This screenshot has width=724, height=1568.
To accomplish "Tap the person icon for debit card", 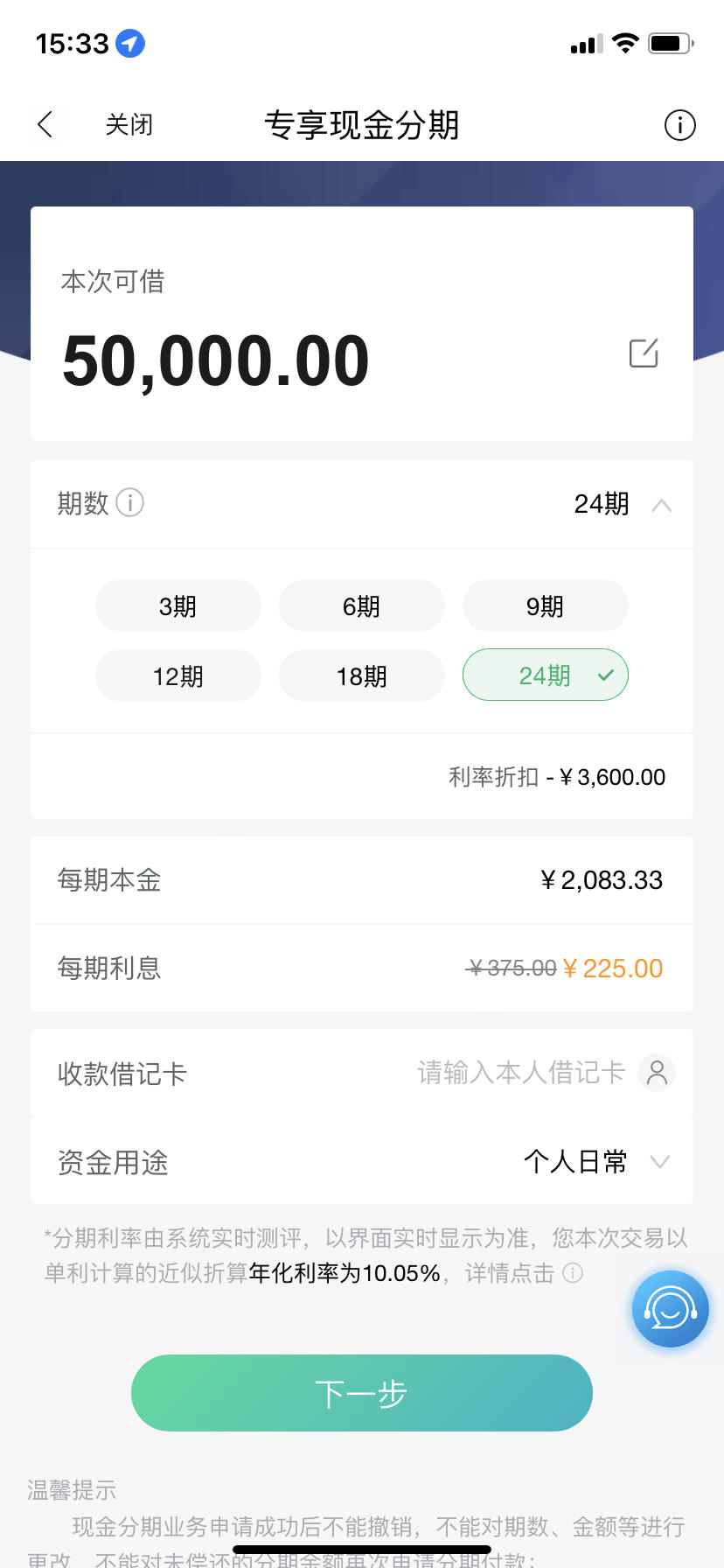I will point(657,1073).
